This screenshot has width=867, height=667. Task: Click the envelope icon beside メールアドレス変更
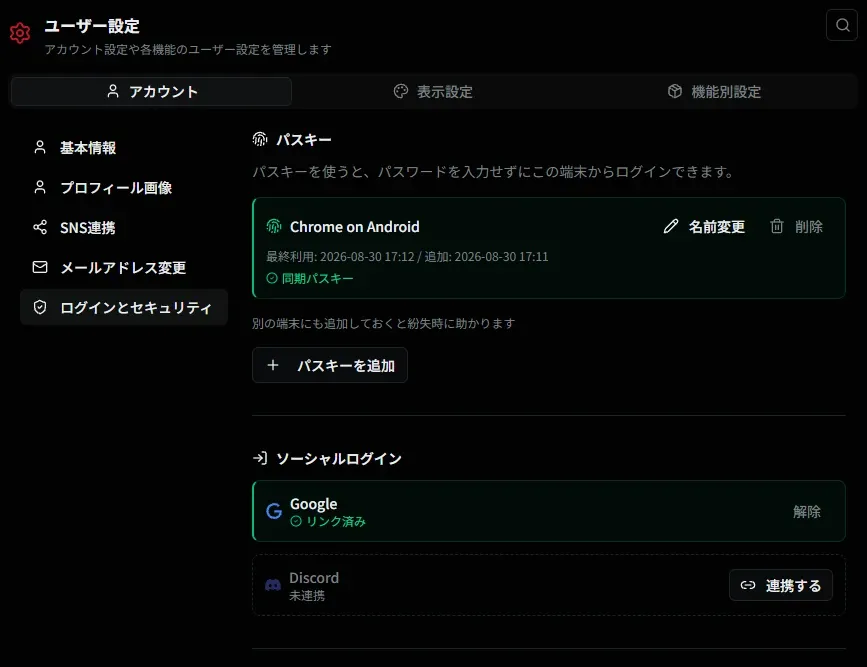40,267
